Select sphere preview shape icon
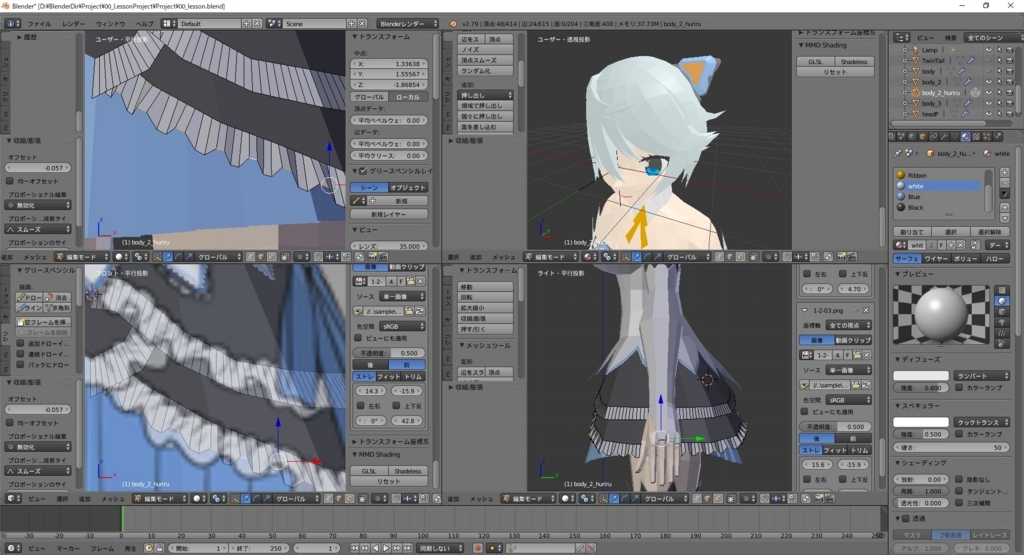 tap(1002, 301)
